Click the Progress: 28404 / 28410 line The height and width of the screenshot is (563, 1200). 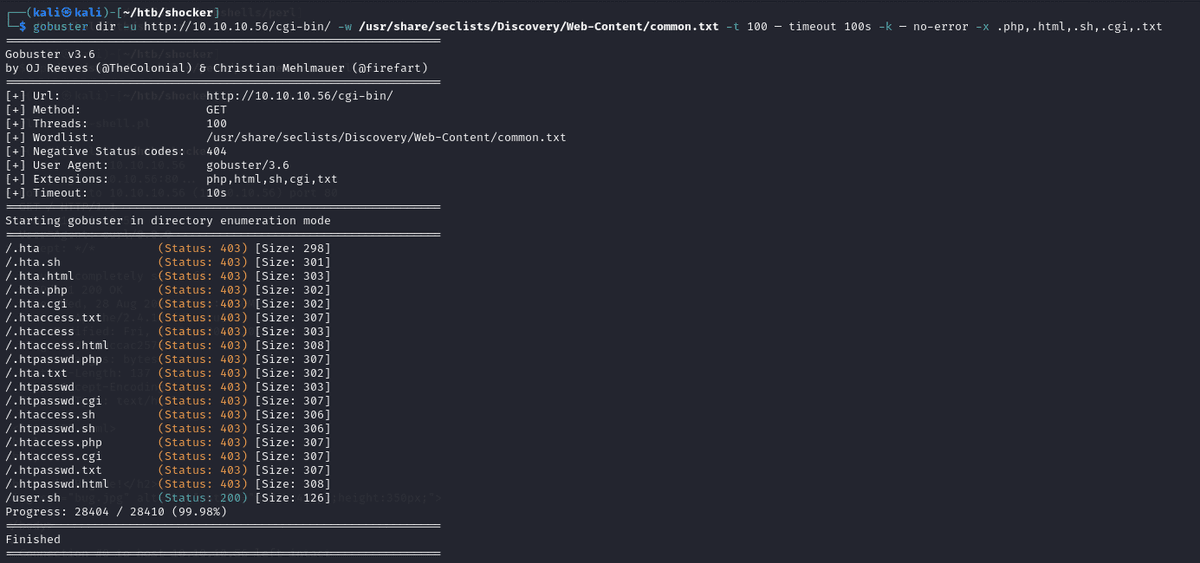pyautogui.click(x=115, y=511)
